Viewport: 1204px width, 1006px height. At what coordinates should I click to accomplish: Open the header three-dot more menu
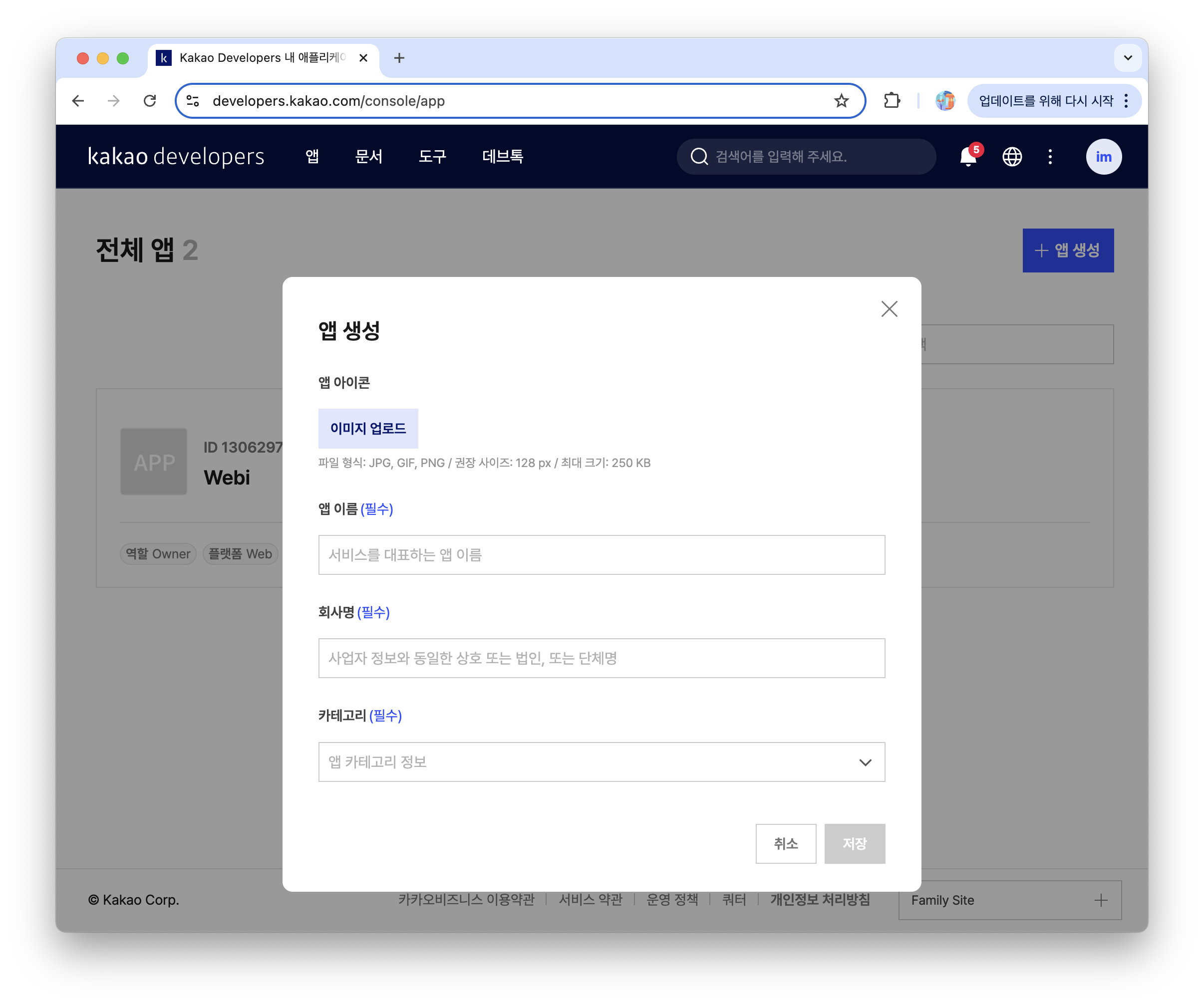coord(1050,157)
